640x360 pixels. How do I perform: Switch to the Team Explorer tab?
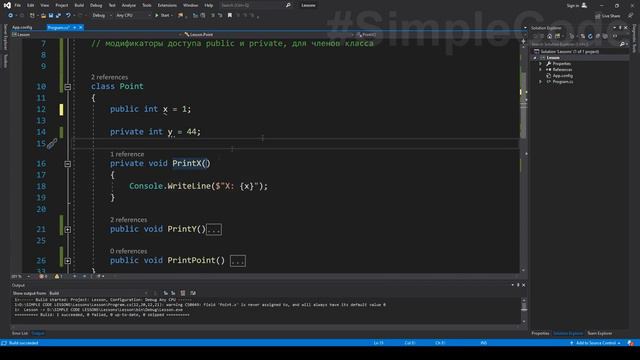click(599, 333)
